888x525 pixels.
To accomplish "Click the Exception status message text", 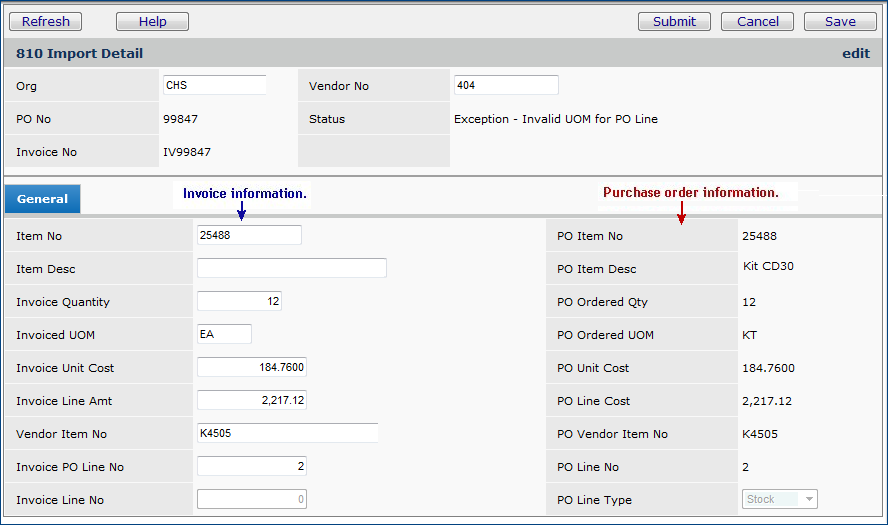I will (555, 119).
